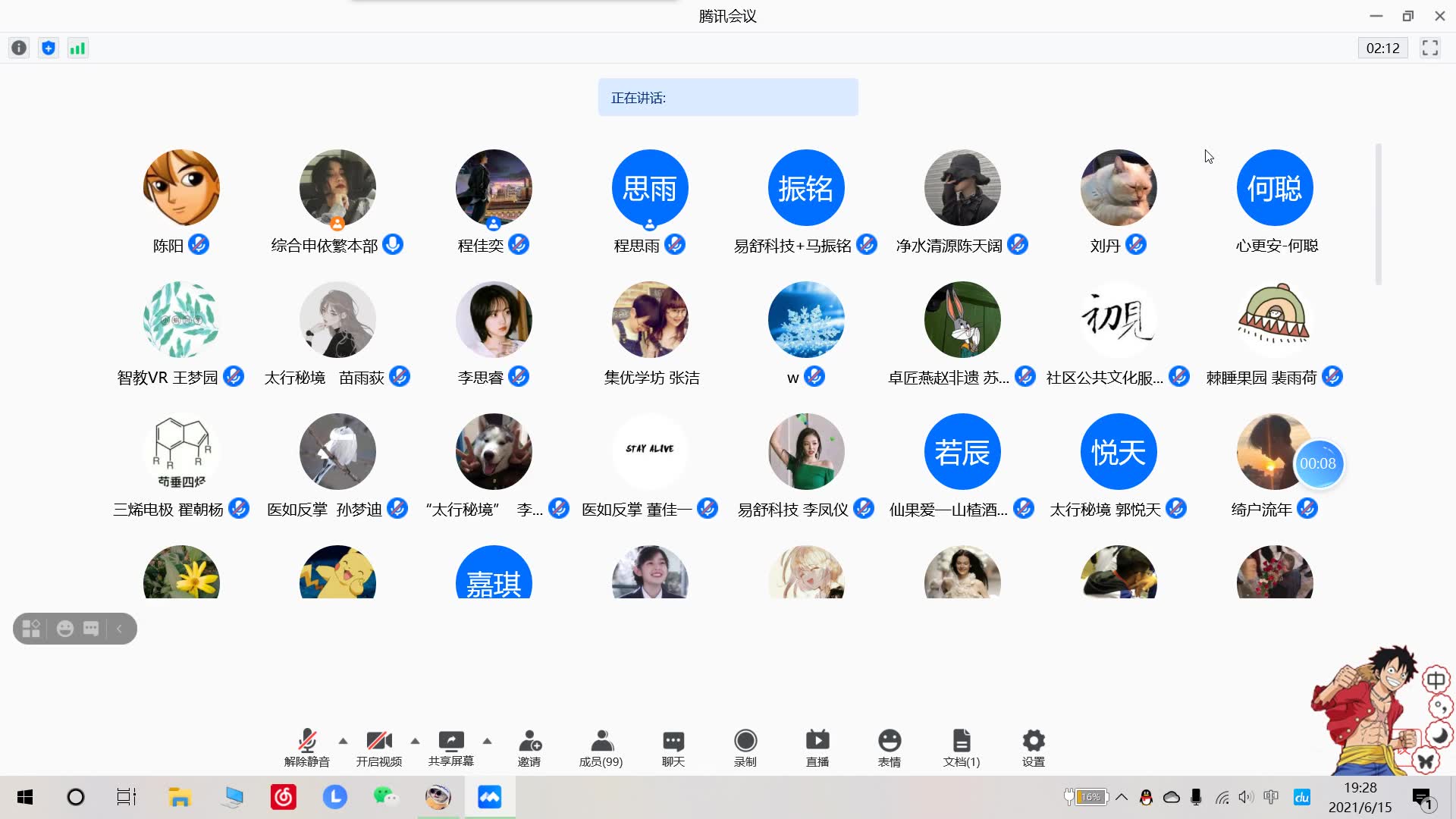Open the 成员(99) members list
The image size is (1456, 819).
pyautogui.click(x=601, y=748)
